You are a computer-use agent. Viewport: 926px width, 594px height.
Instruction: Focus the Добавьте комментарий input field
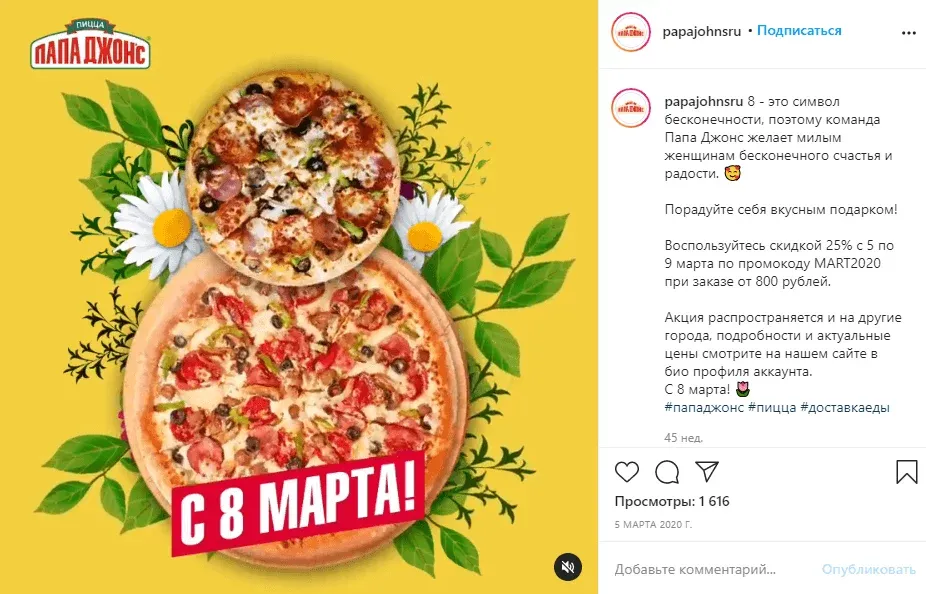point(710,569)
